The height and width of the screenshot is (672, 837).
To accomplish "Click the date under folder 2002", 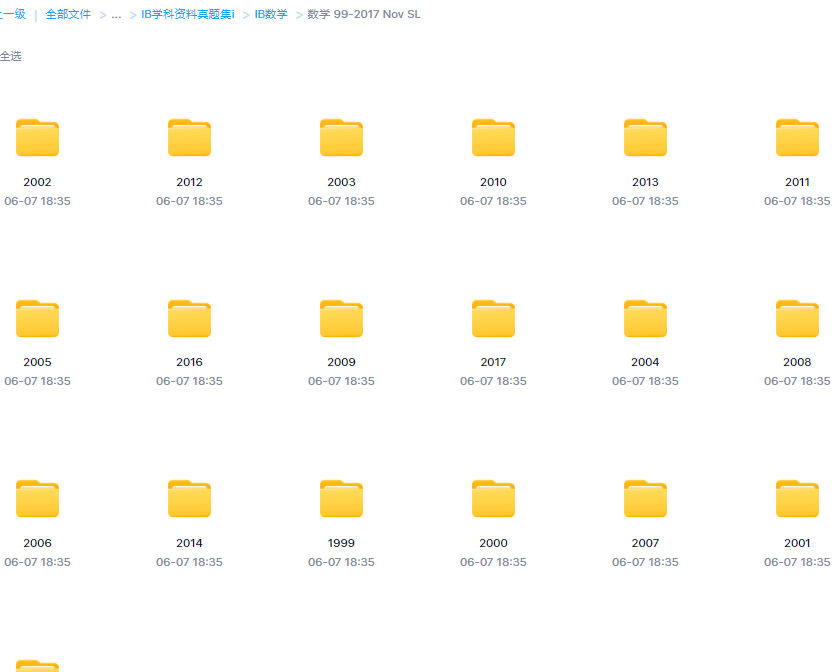I will pos(37,201).
